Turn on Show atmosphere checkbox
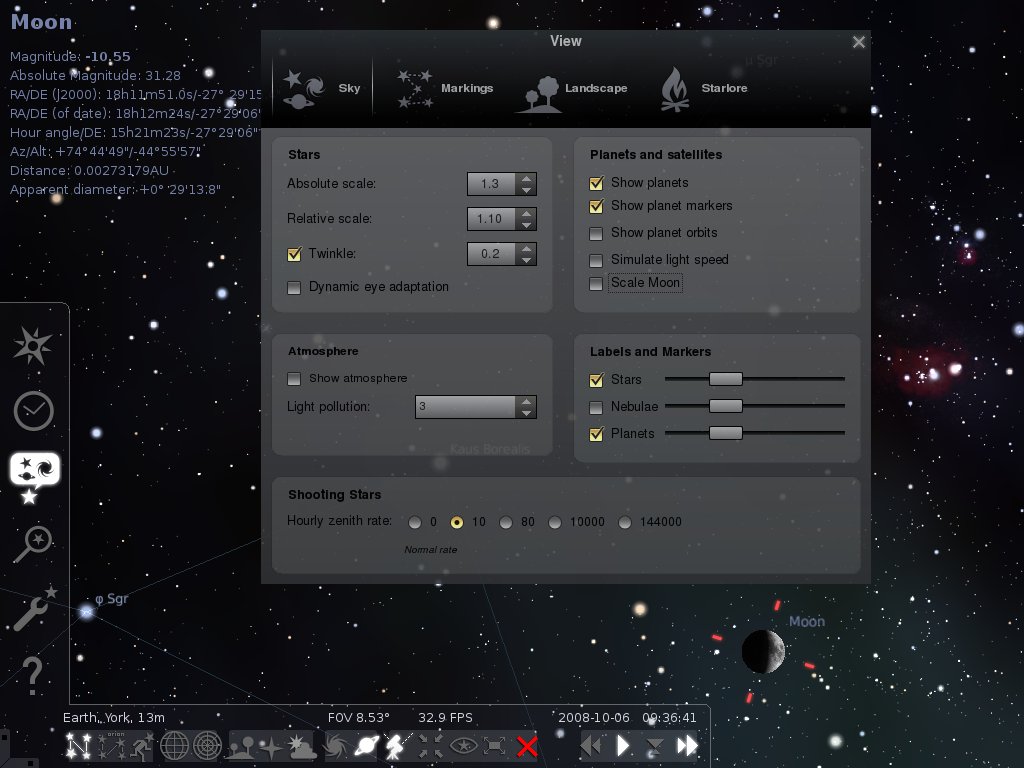This screenshot has height=768, width=1024. [294, 379]
